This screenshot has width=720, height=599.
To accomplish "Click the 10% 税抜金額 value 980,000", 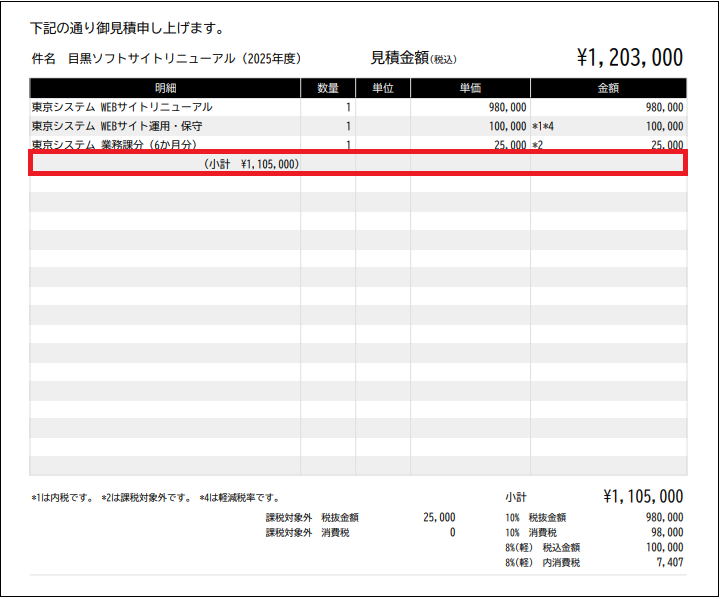I will pos(664,518).
